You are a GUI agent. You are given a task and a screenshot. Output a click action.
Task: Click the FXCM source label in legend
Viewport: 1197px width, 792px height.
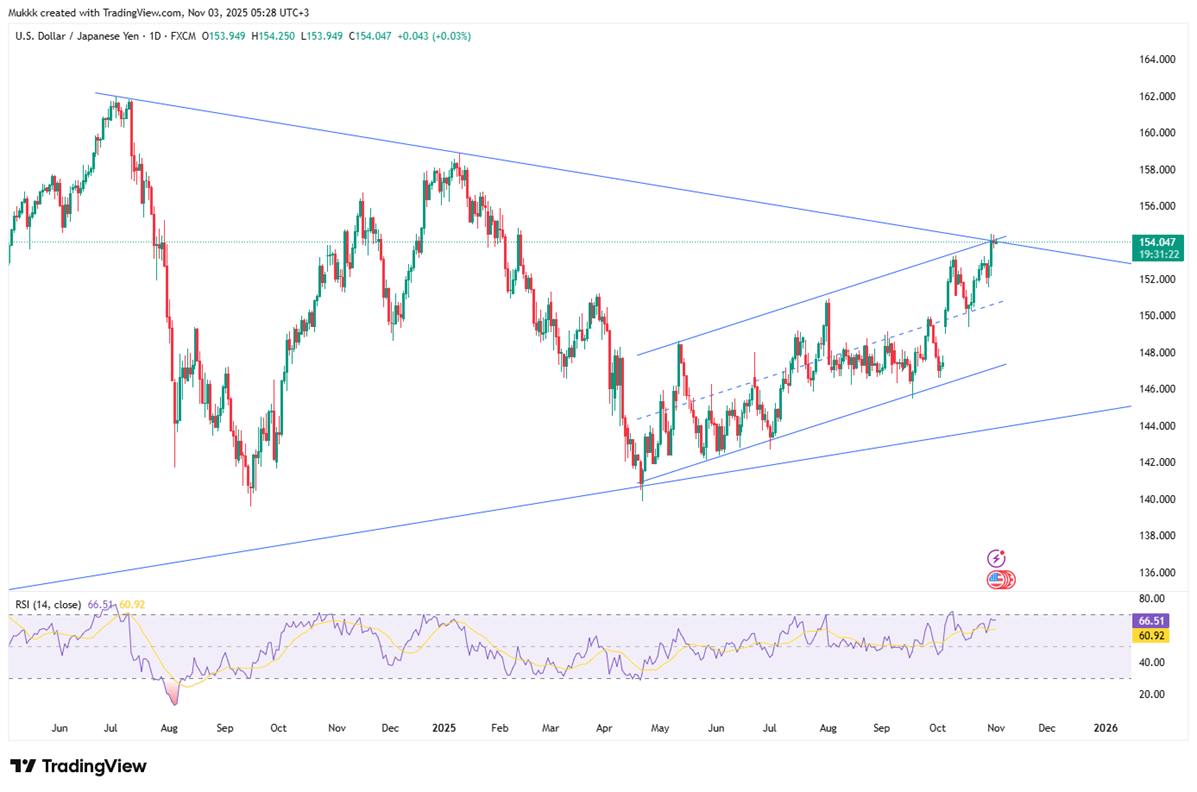[x=183, y=36]
